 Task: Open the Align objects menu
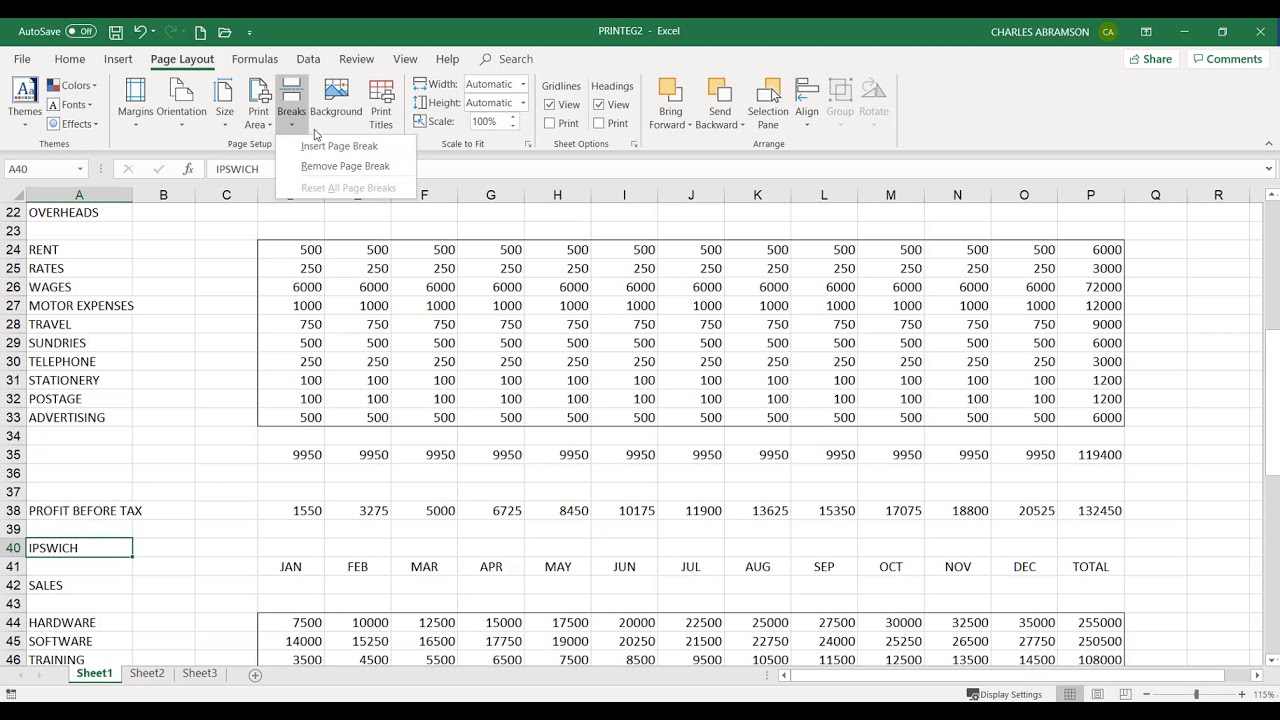[807, 103]
